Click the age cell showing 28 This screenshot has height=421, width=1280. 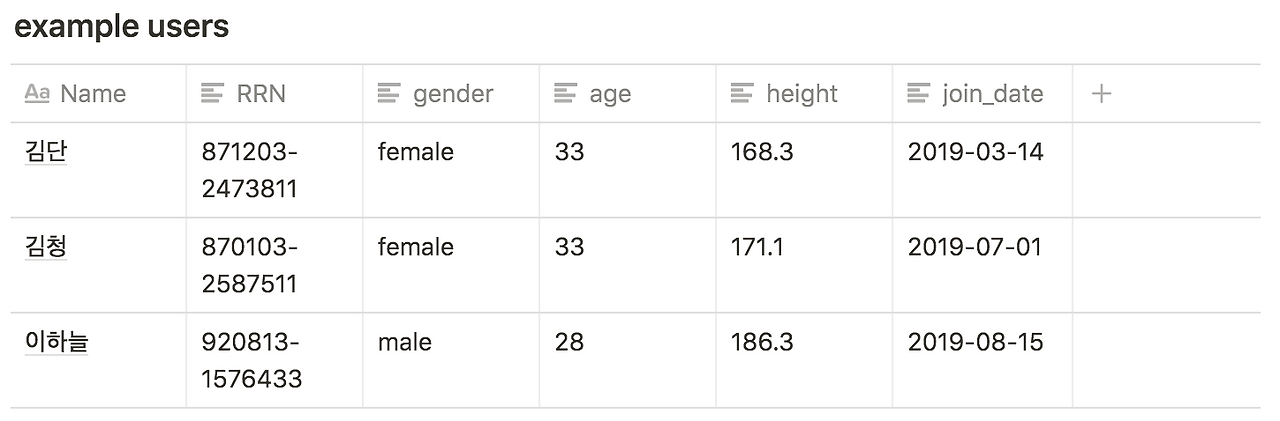(569, 342)
